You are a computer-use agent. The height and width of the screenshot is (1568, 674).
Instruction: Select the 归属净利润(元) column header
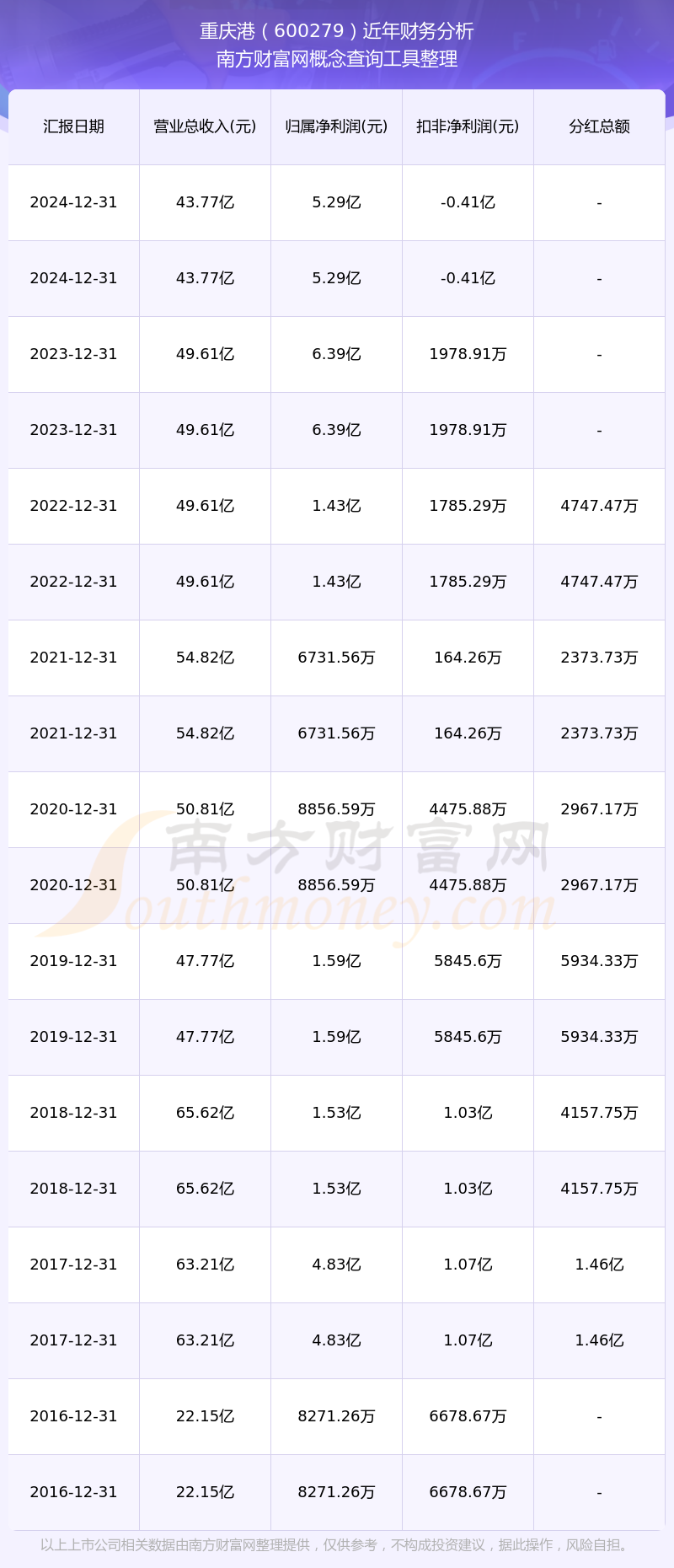pos(336,126)
